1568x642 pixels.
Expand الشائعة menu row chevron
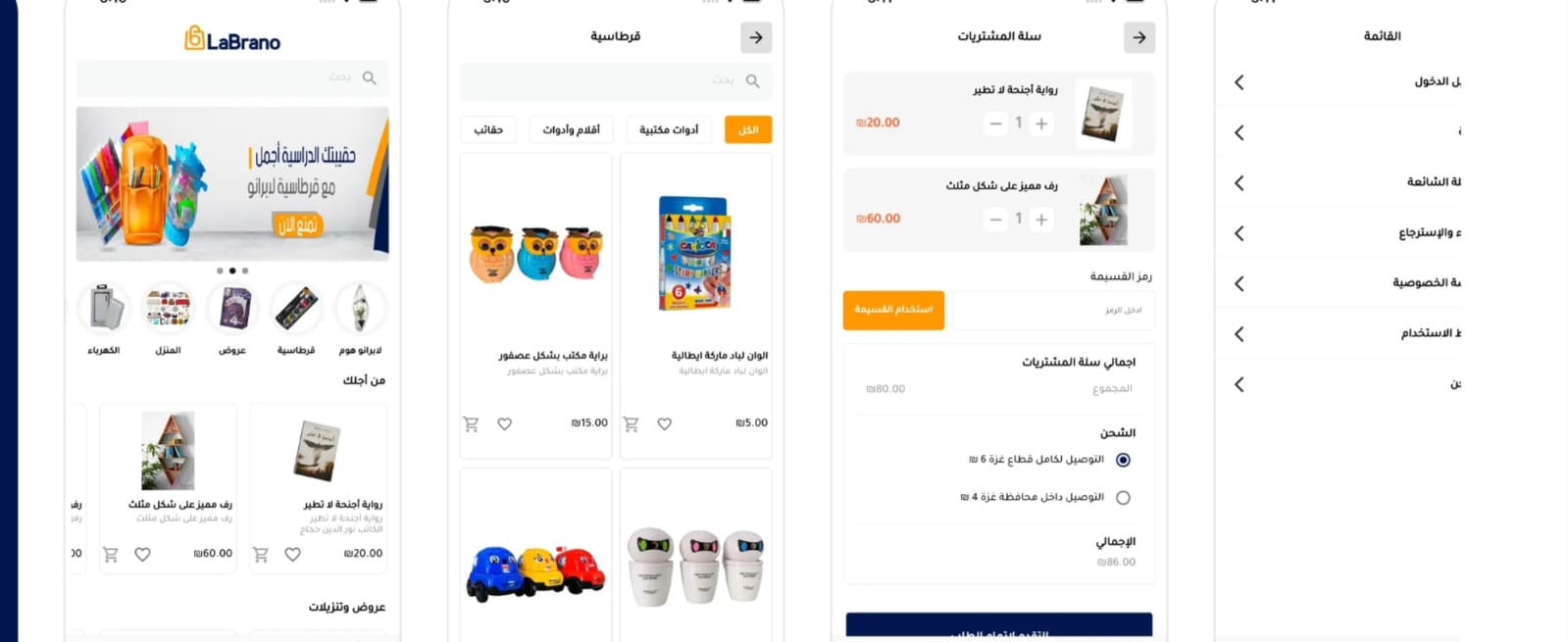click(x=1239, y=183)
